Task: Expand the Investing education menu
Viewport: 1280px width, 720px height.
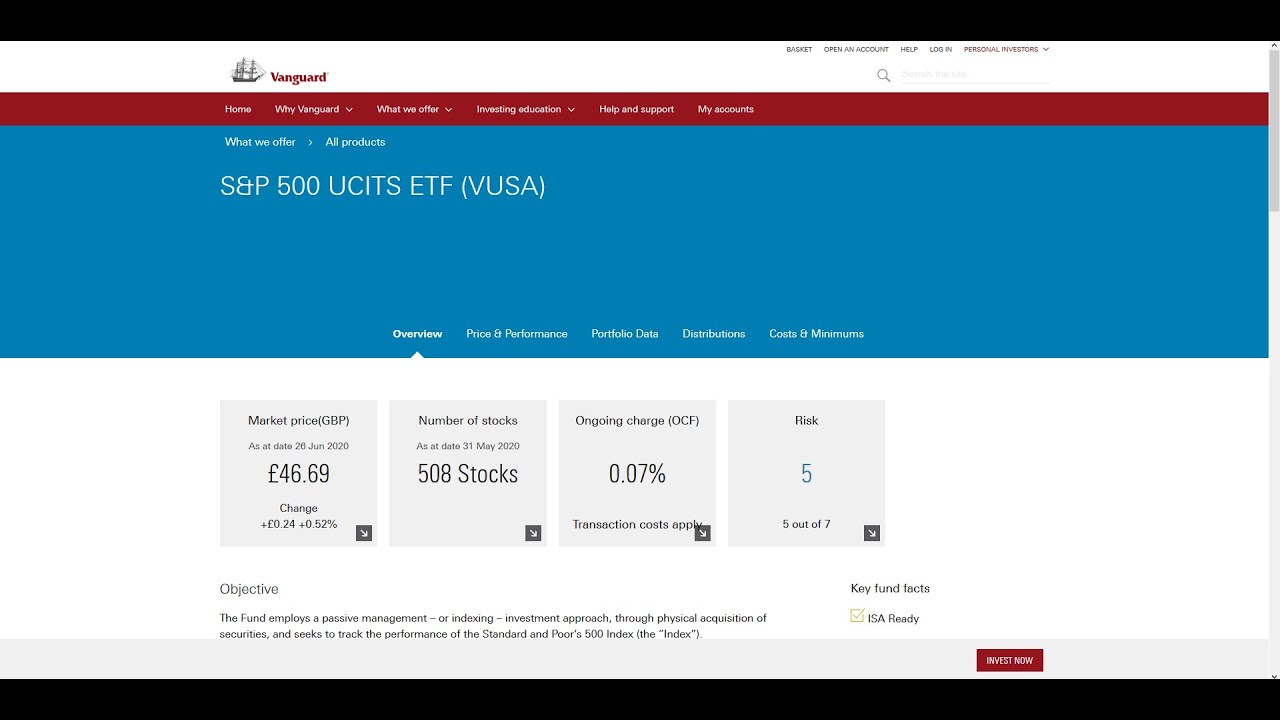Action: [x=525, y=109]
